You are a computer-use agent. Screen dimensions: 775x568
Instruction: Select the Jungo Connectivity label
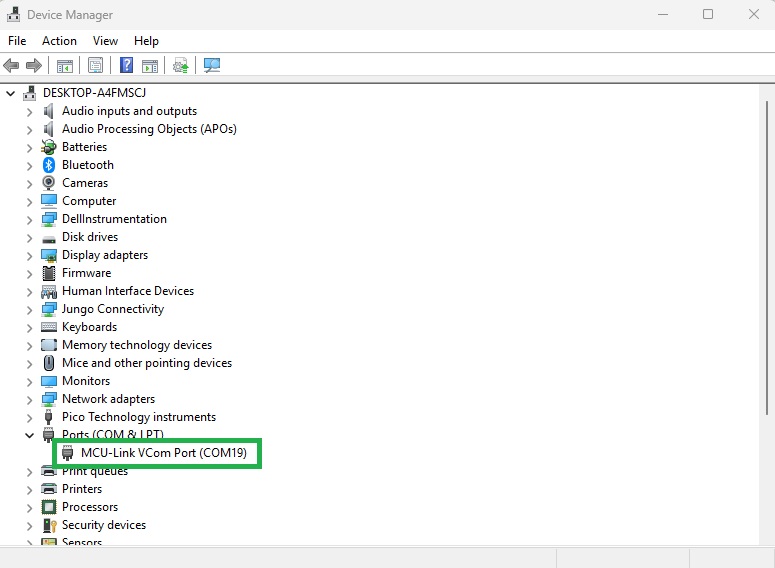tap(113, 309)
